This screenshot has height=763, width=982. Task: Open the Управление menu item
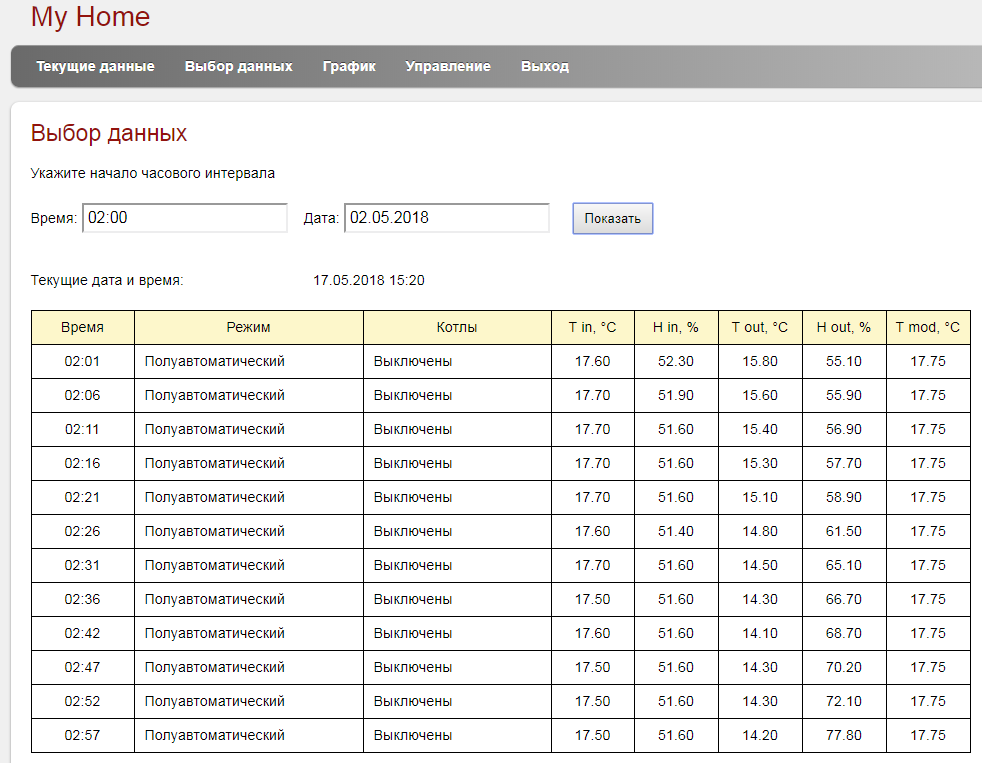[448, 66]
